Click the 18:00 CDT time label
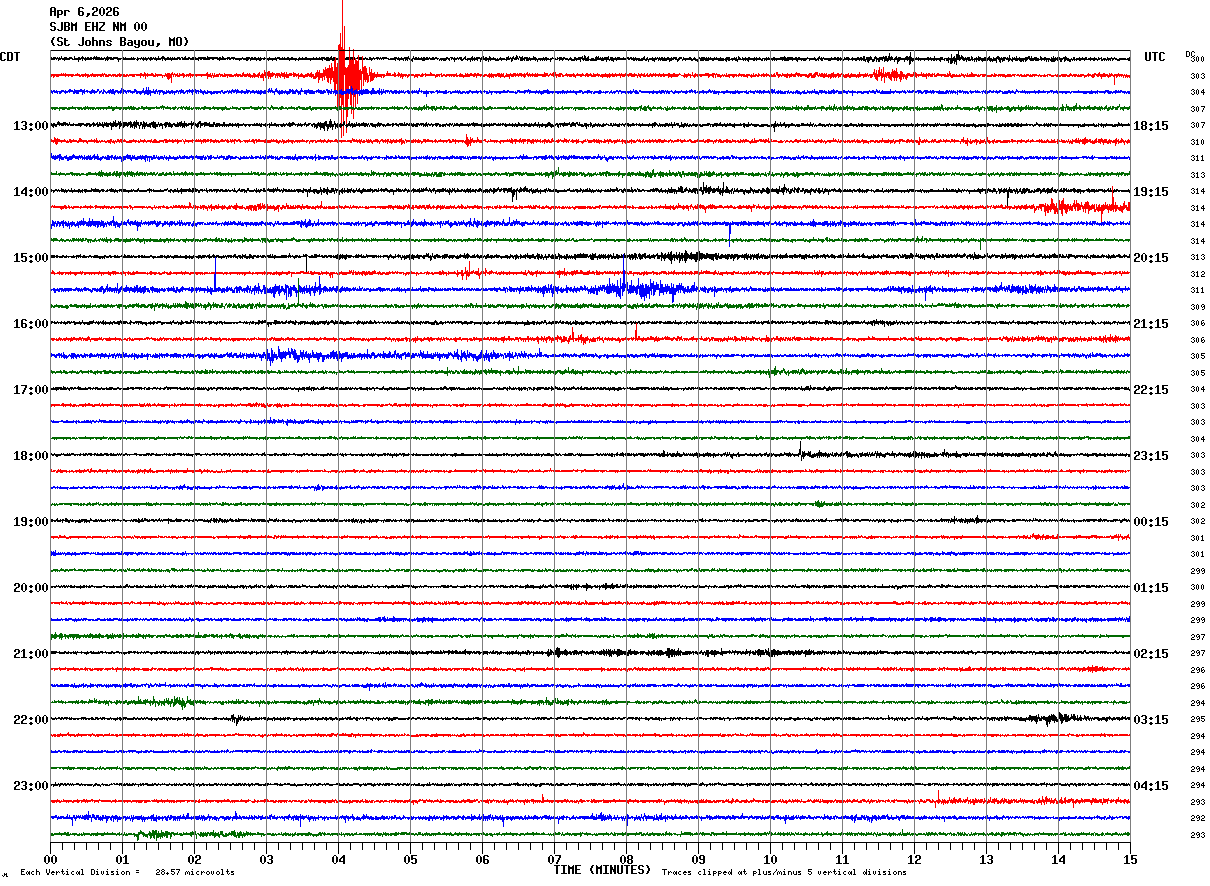This screenshot has height=886, width=1210. [x=30, y=456]
